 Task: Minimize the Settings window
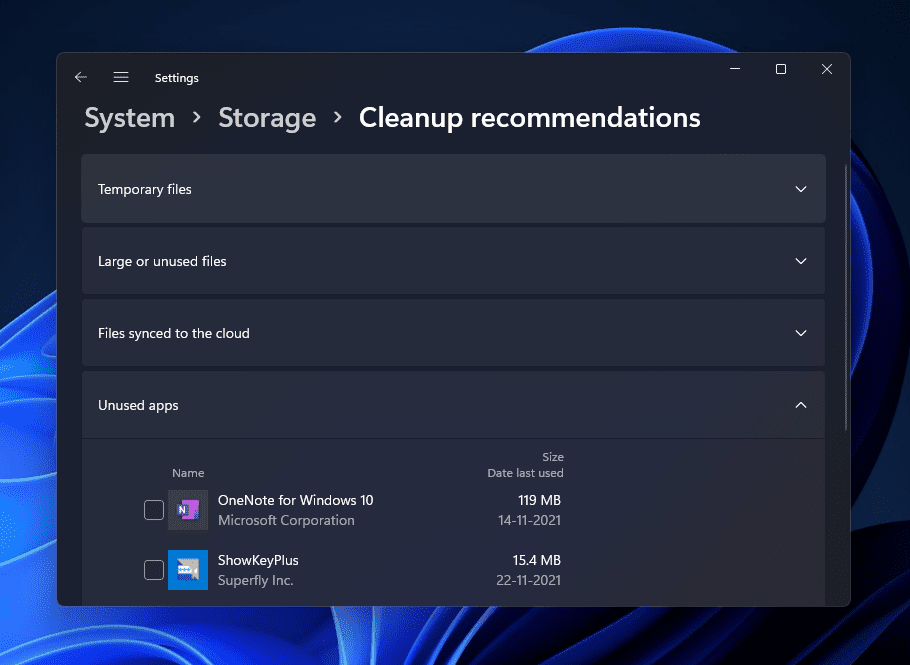(735, 69)
